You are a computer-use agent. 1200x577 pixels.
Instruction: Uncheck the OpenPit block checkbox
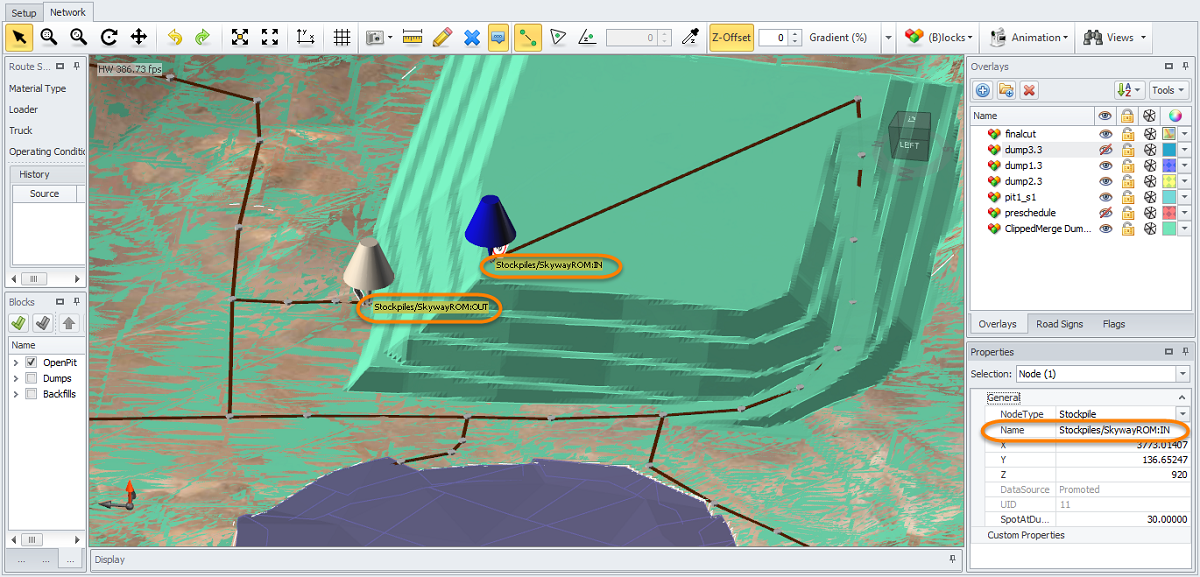point(32,362)
